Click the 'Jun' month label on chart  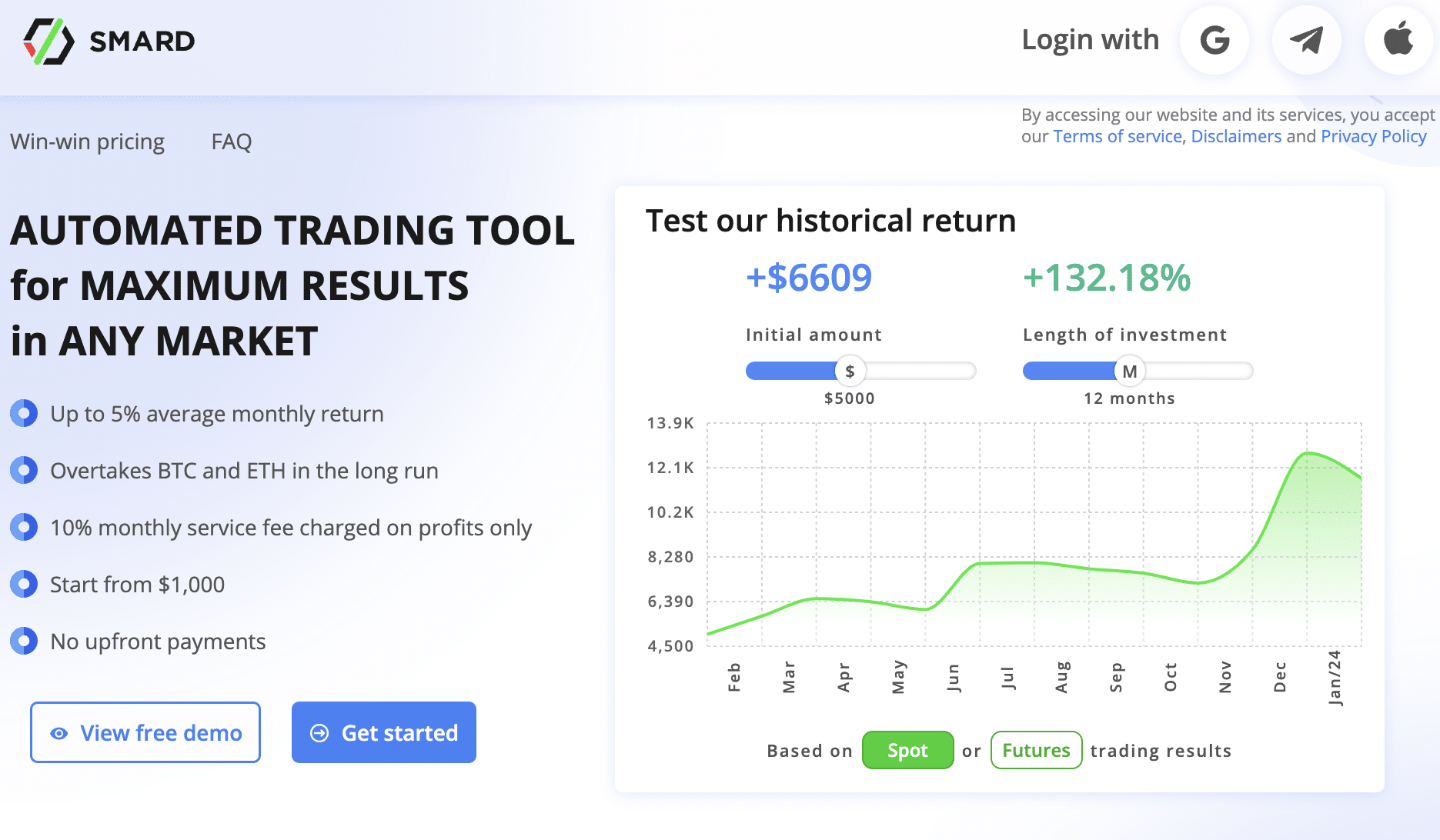coord(953,678)
